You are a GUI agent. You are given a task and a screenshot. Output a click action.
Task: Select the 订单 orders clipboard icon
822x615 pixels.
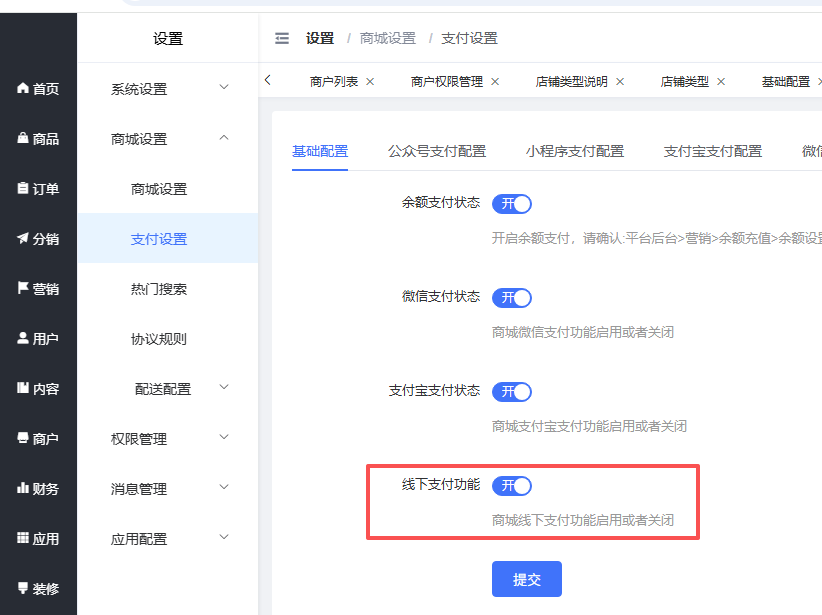(23, 189)
